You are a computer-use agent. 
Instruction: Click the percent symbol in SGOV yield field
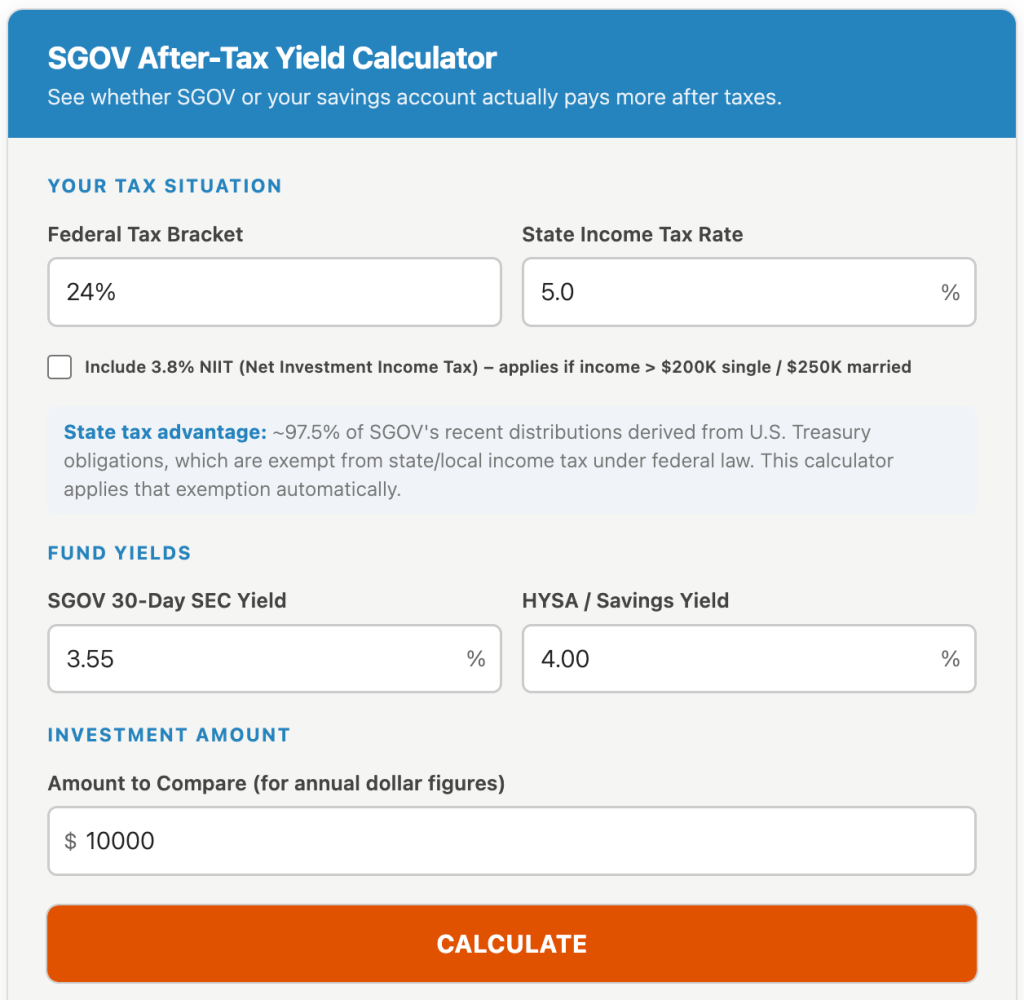click(475, 658)
